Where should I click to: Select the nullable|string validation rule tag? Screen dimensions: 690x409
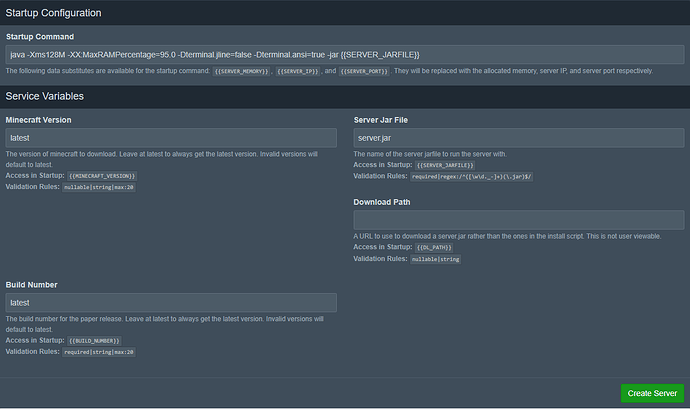[x=435, y=259]
